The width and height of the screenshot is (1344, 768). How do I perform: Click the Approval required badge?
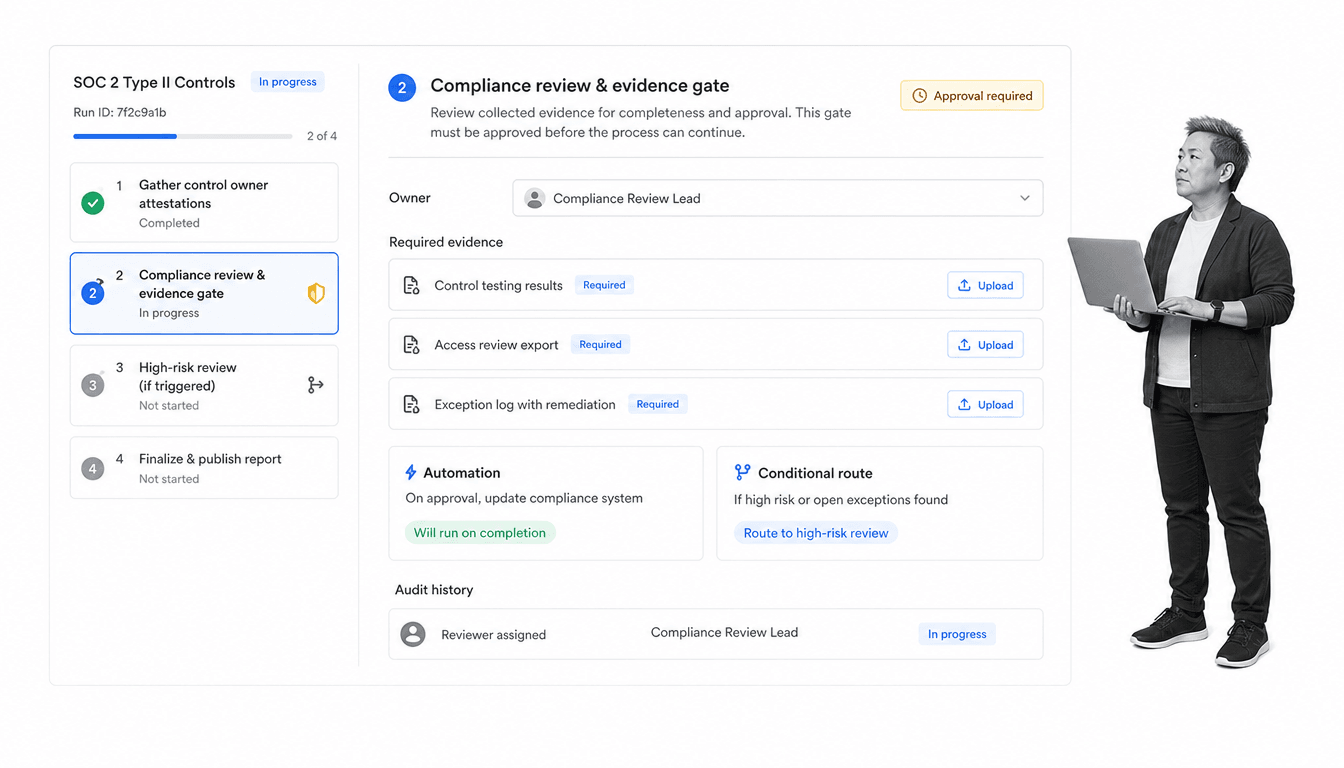[972, 96]
